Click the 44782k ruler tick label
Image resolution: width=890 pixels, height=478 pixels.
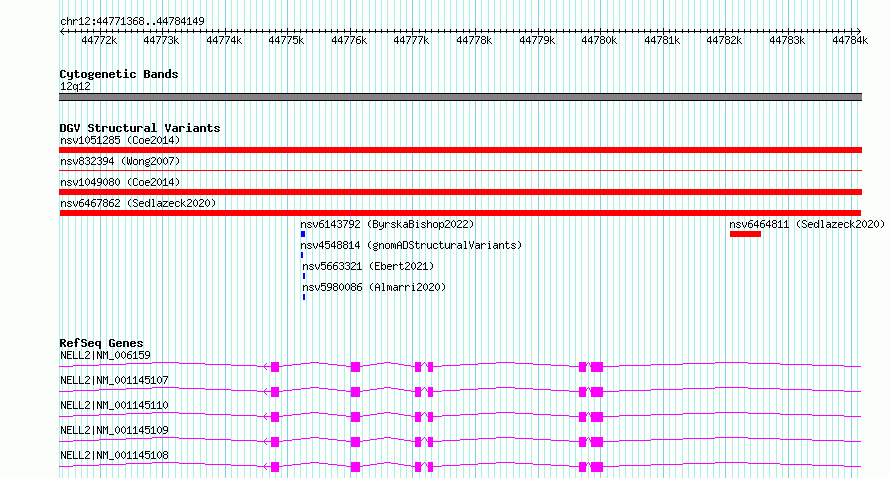(x=724, y=40)
